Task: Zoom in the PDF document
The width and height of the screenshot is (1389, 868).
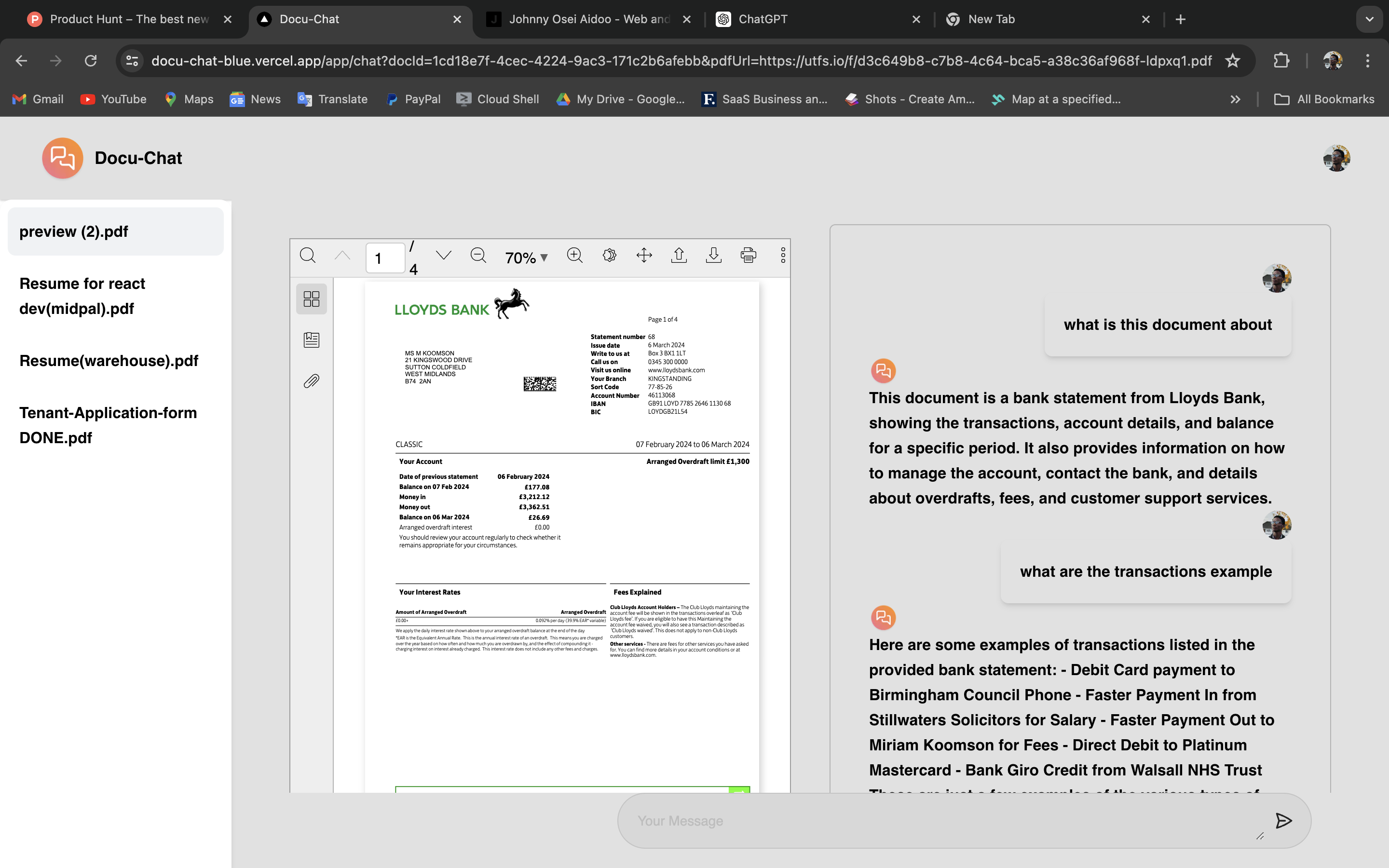Action: tap(574, 256)
